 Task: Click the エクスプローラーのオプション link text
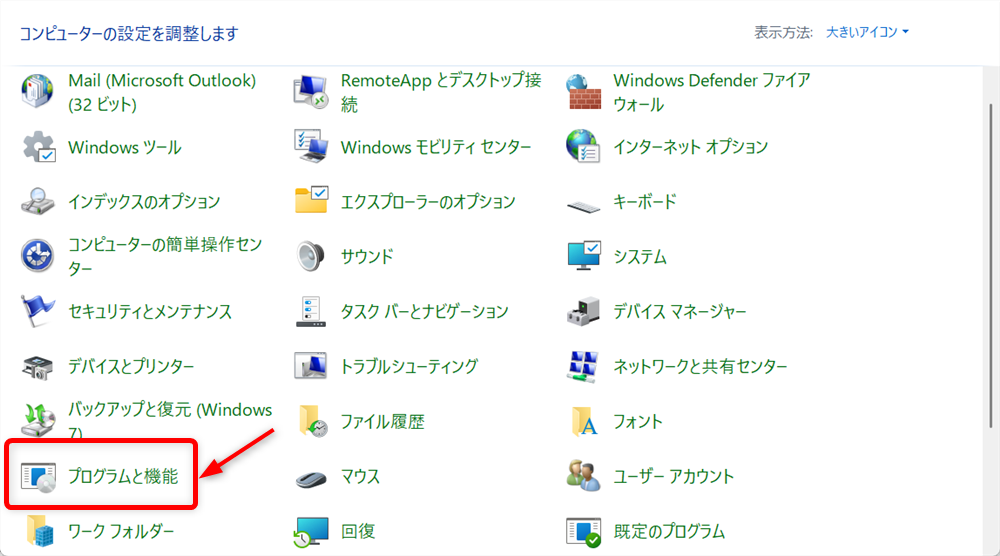click(x=428, y=201)
